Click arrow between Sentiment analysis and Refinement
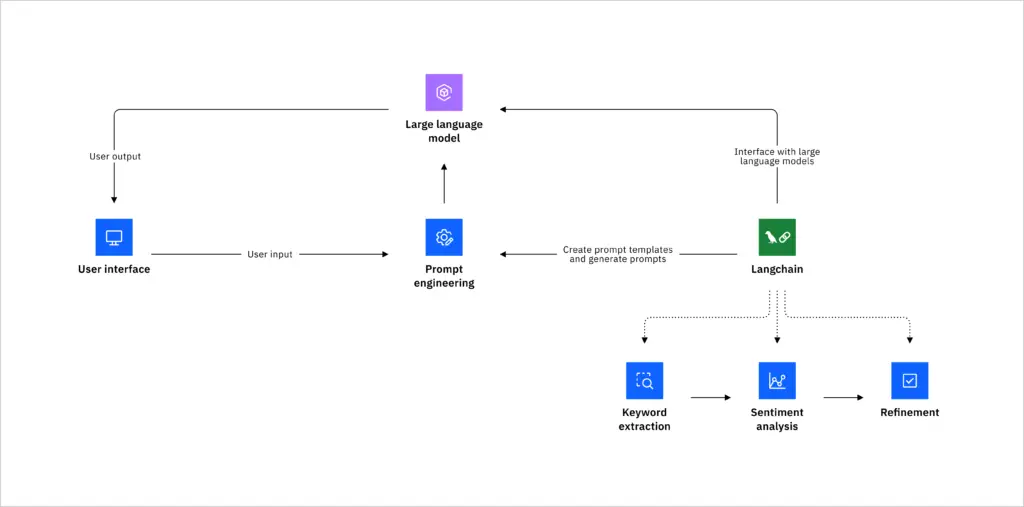 [x=844, y=397]
